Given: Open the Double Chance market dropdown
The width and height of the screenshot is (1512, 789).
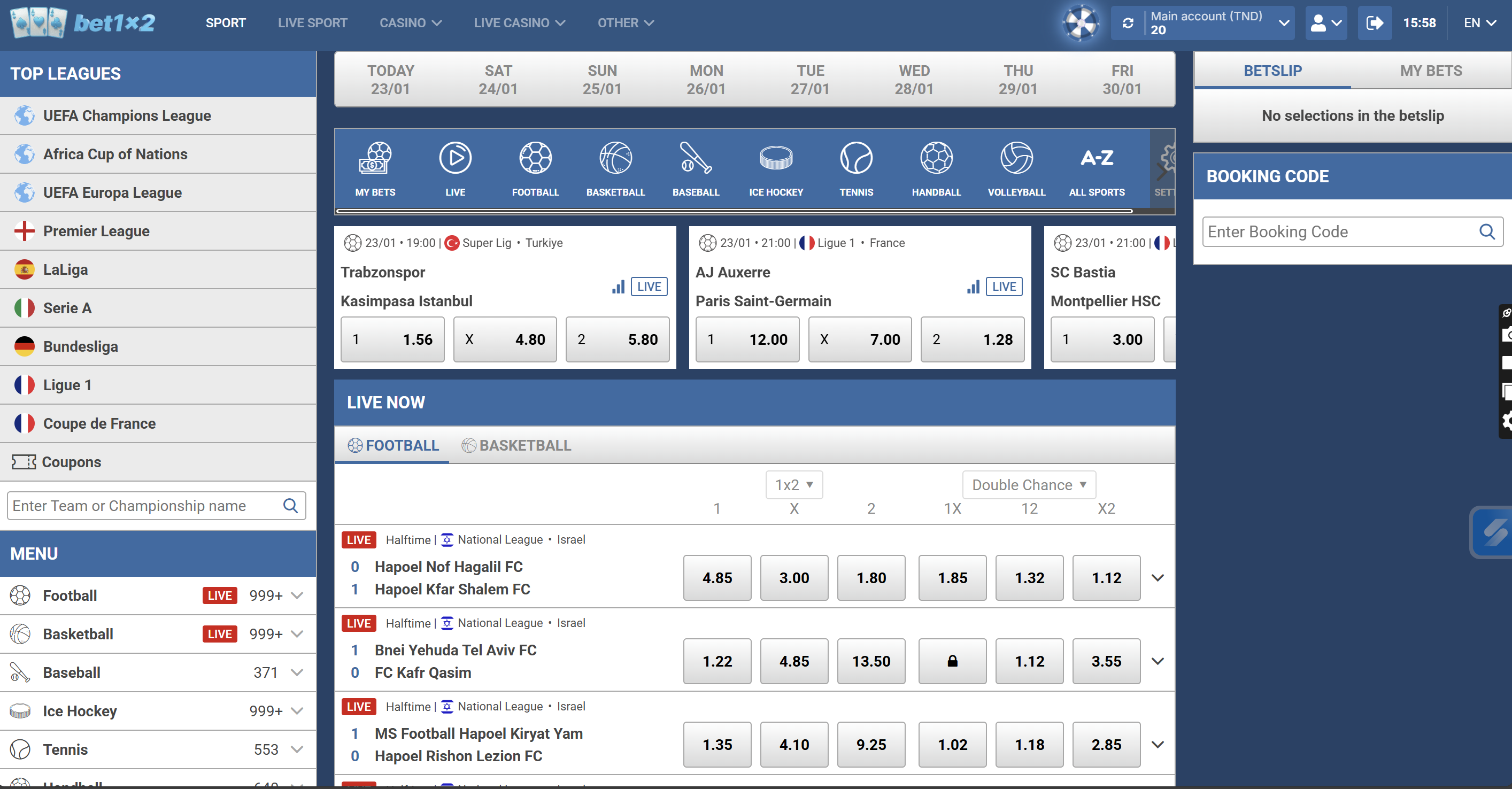Looking at the screenshot, I should [1029, 484].
